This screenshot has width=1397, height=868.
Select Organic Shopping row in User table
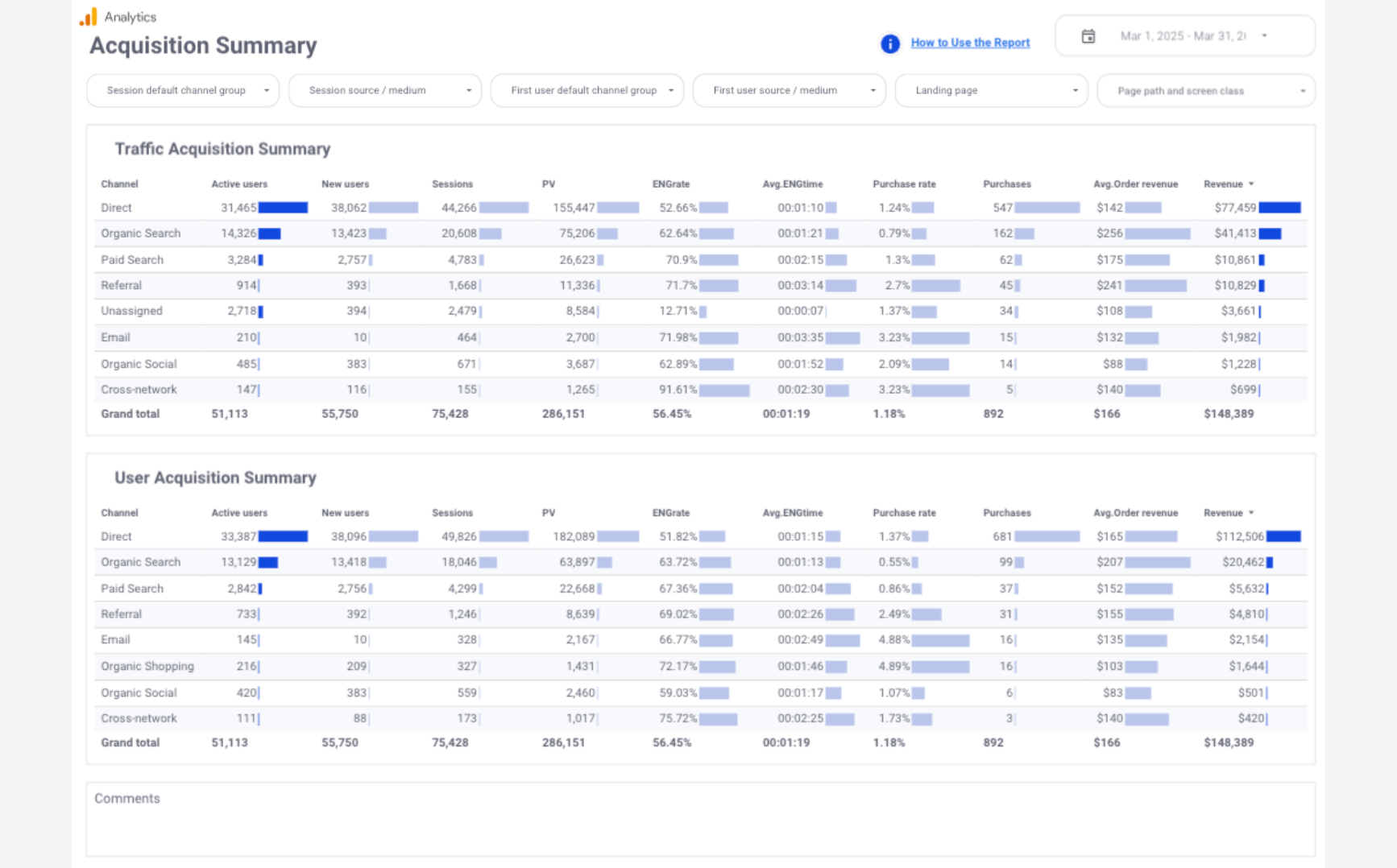[147, 667]
